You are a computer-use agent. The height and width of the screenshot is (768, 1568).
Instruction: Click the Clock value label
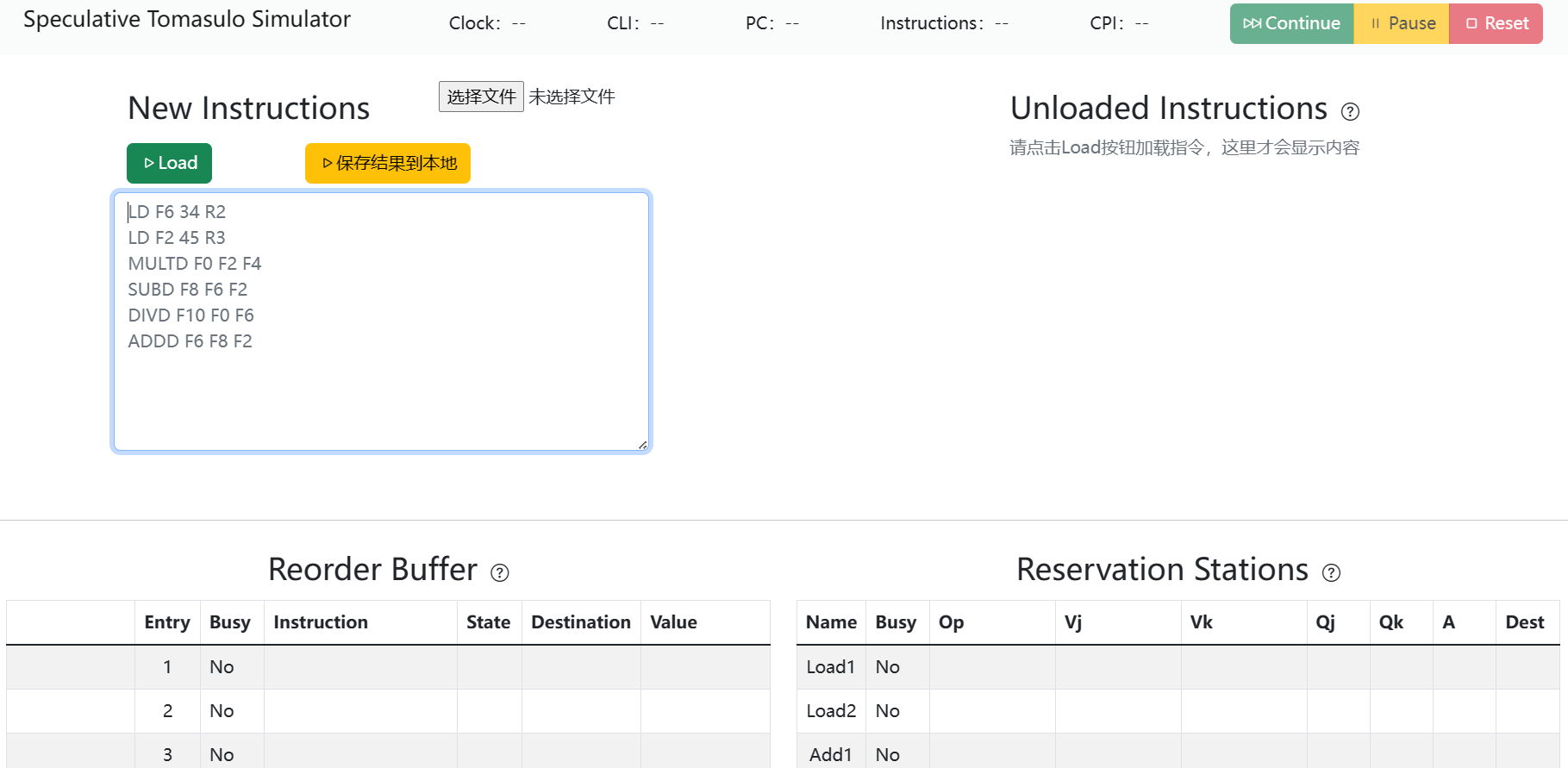(487, 23)
